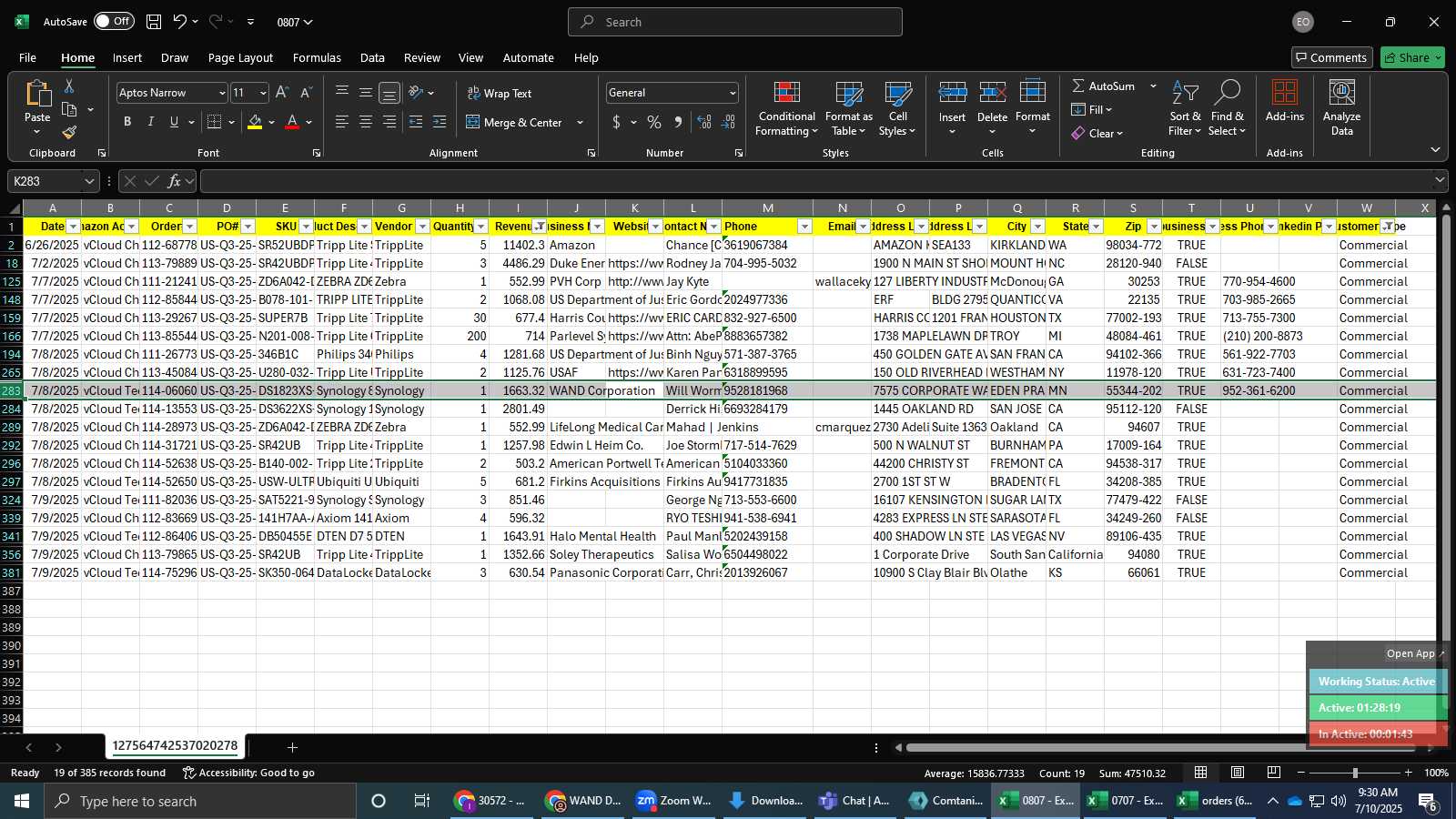Click the Increase Indent icon

click(x=440, y=122)
